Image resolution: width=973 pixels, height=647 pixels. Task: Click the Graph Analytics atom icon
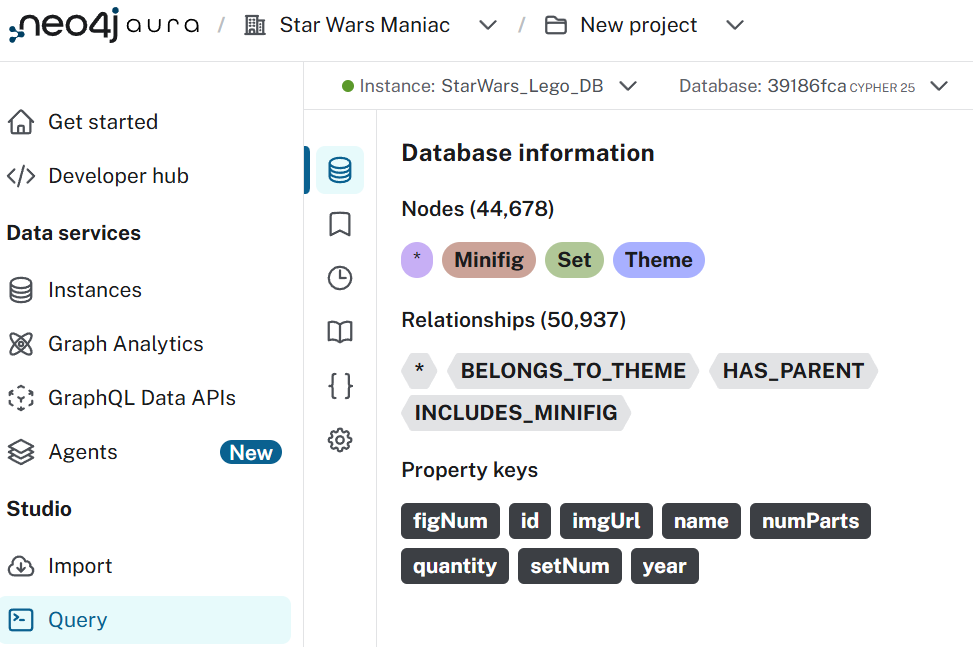point(21,344)
